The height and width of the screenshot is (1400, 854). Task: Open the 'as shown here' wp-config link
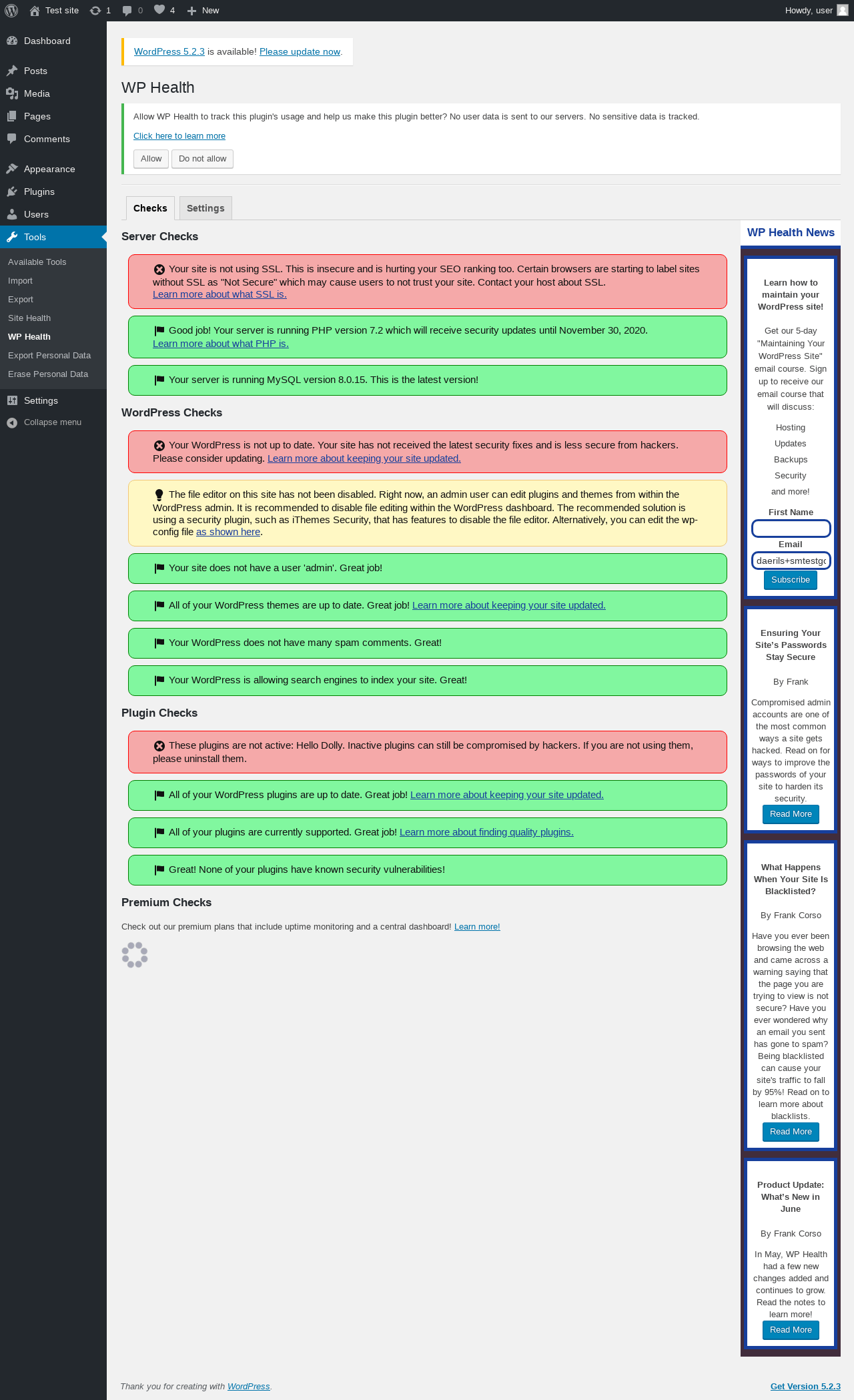pos(228,532)
